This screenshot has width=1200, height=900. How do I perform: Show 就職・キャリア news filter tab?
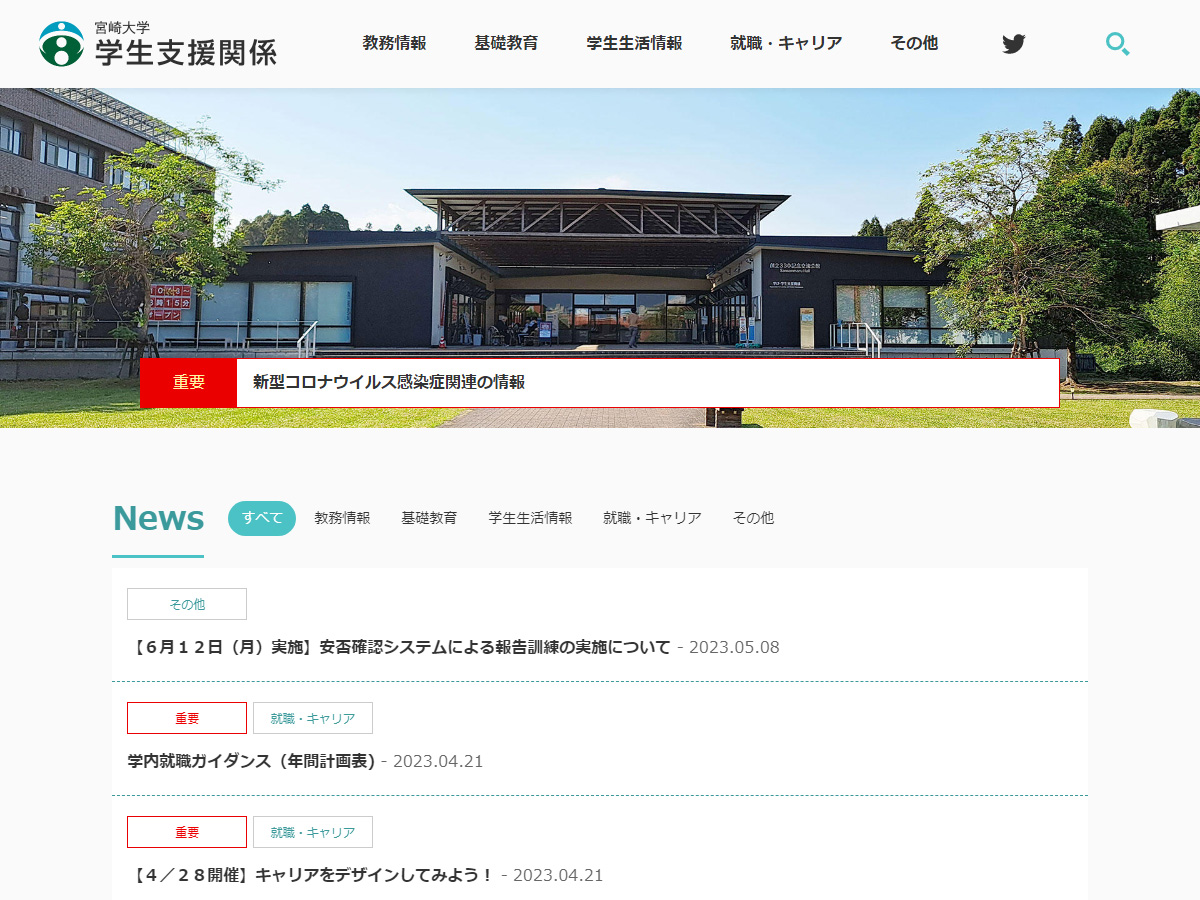[x=652, y=518]
